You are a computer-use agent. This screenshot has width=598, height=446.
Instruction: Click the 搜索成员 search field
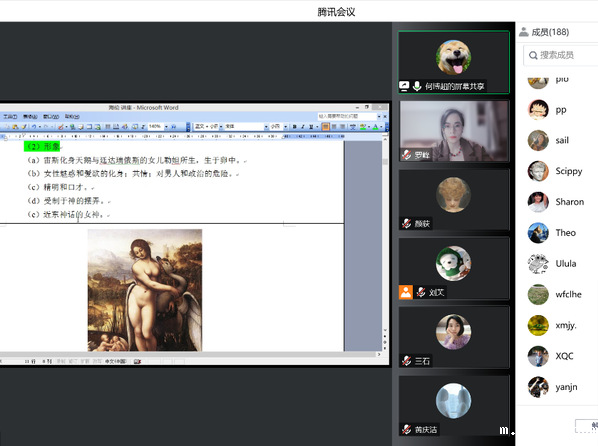(561, 56)
